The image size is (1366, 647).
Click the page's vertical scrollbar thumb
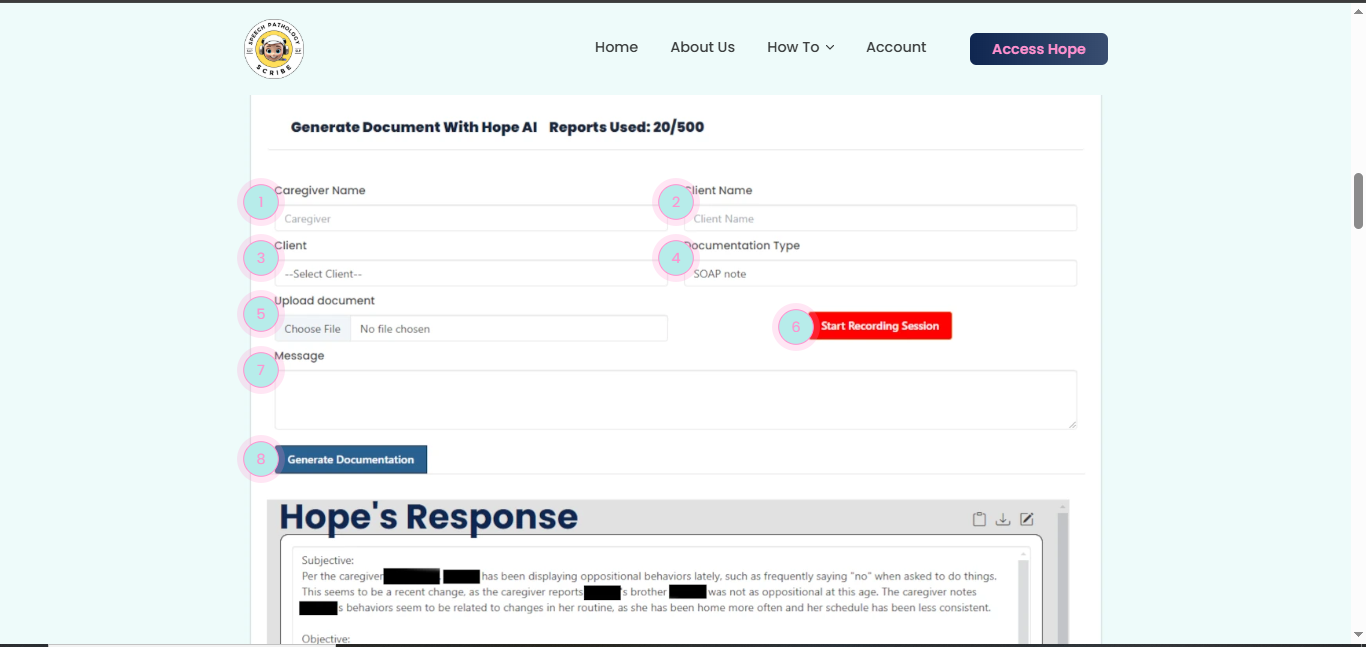click(x=1358, y=200)
